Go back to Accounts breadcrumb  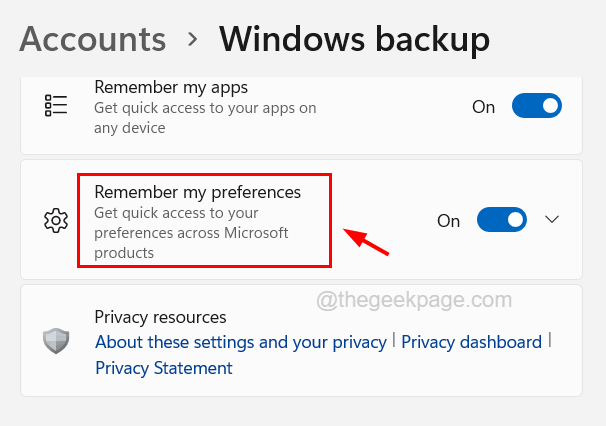click(92, 39)
